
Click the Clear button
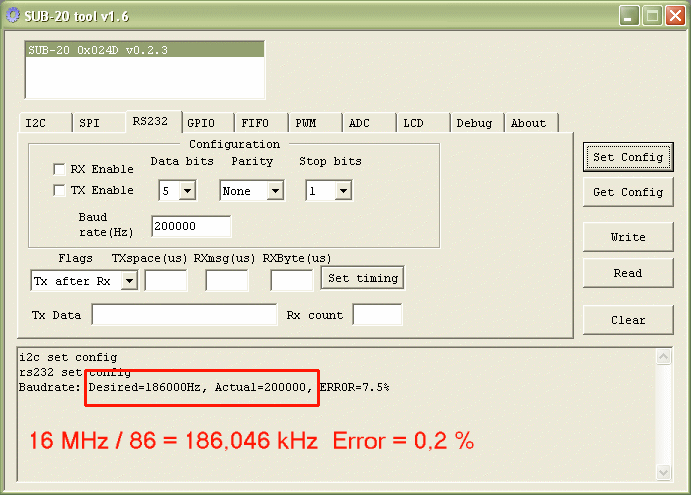(x=628, y=320)
